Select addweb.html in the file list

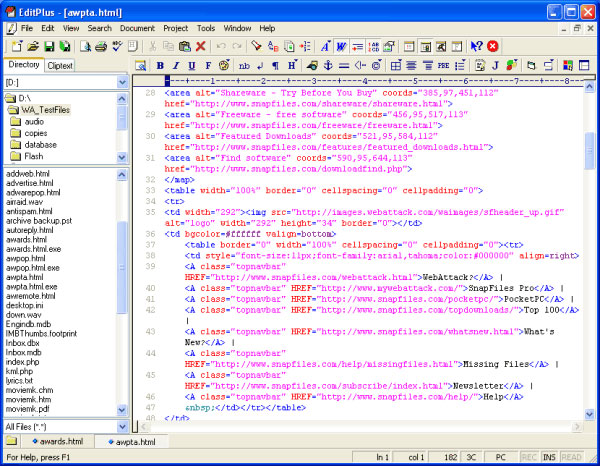click(x=28, y=174)
